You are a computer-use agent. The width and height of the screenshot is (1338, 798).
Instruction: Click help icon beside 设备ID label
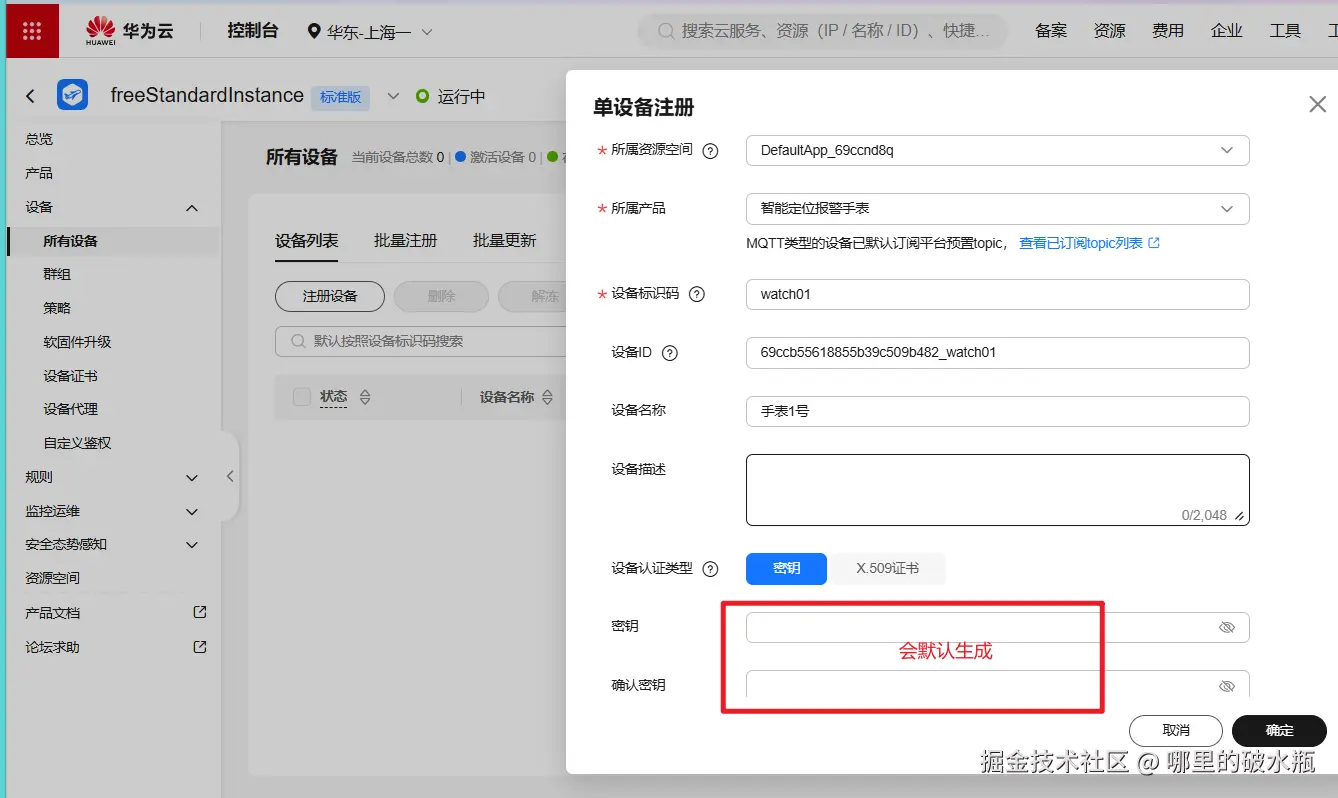coord(670,353)
